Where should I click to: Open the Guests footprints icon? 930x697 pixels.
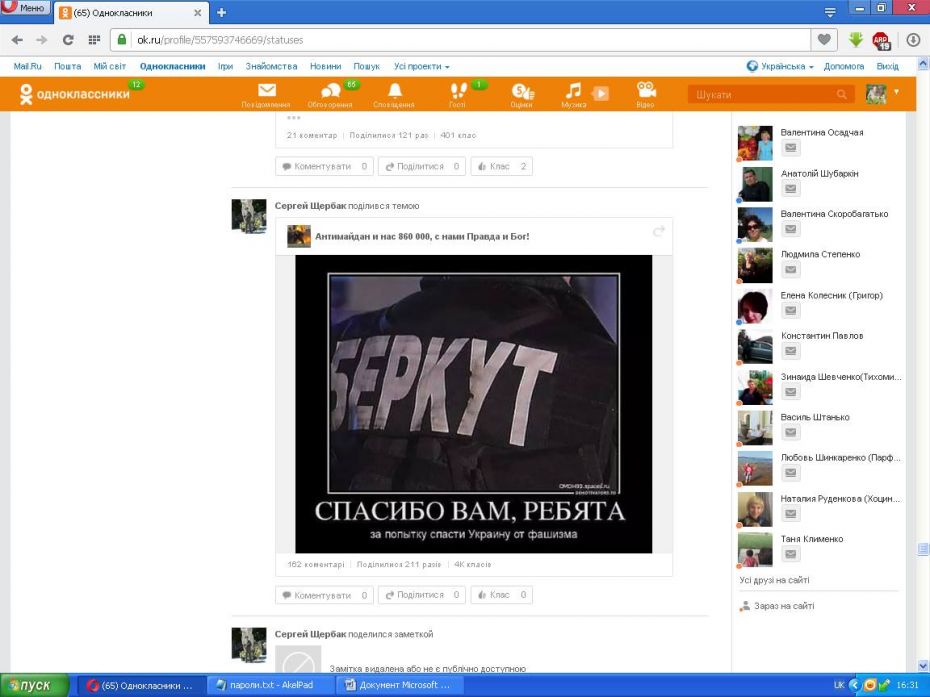click(x=458, y=92)
